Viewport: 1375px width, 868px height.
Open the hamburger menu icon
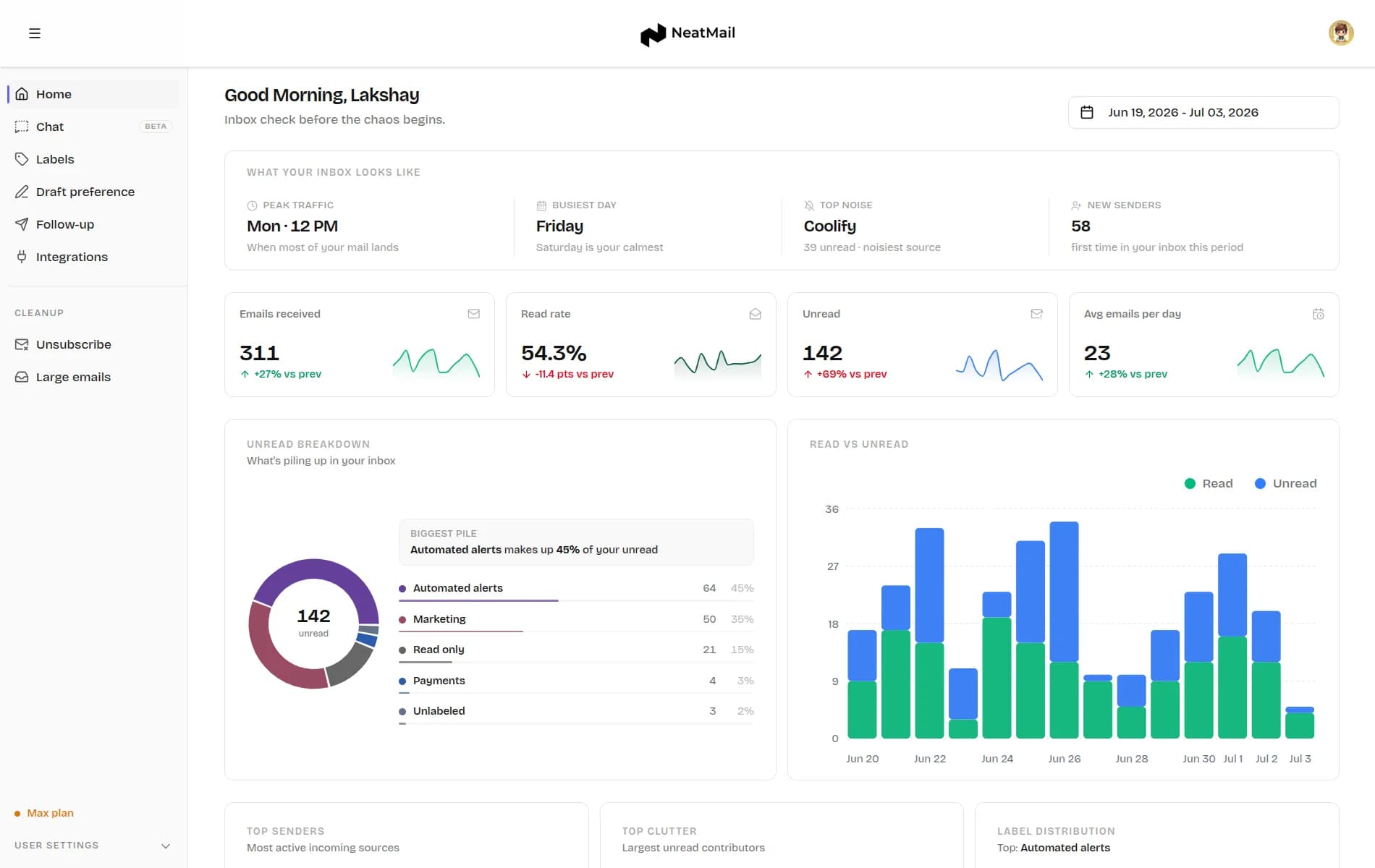(x=34, y=33)
